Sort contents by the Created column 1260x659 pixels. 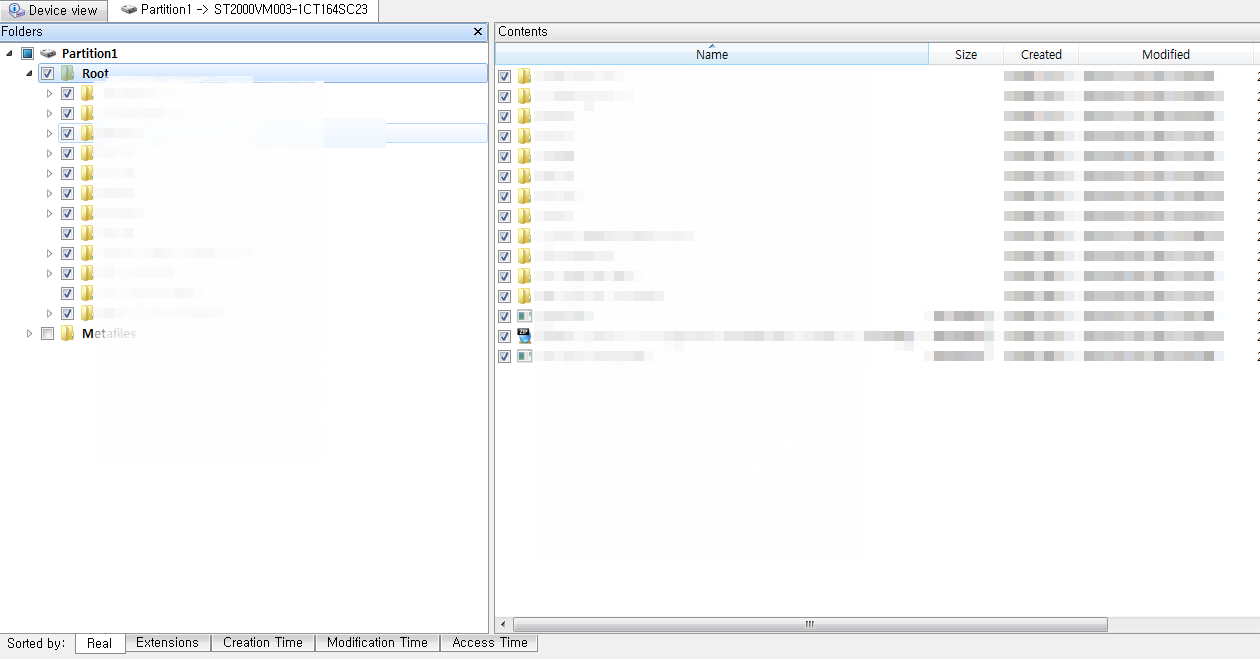[1041, 54]
